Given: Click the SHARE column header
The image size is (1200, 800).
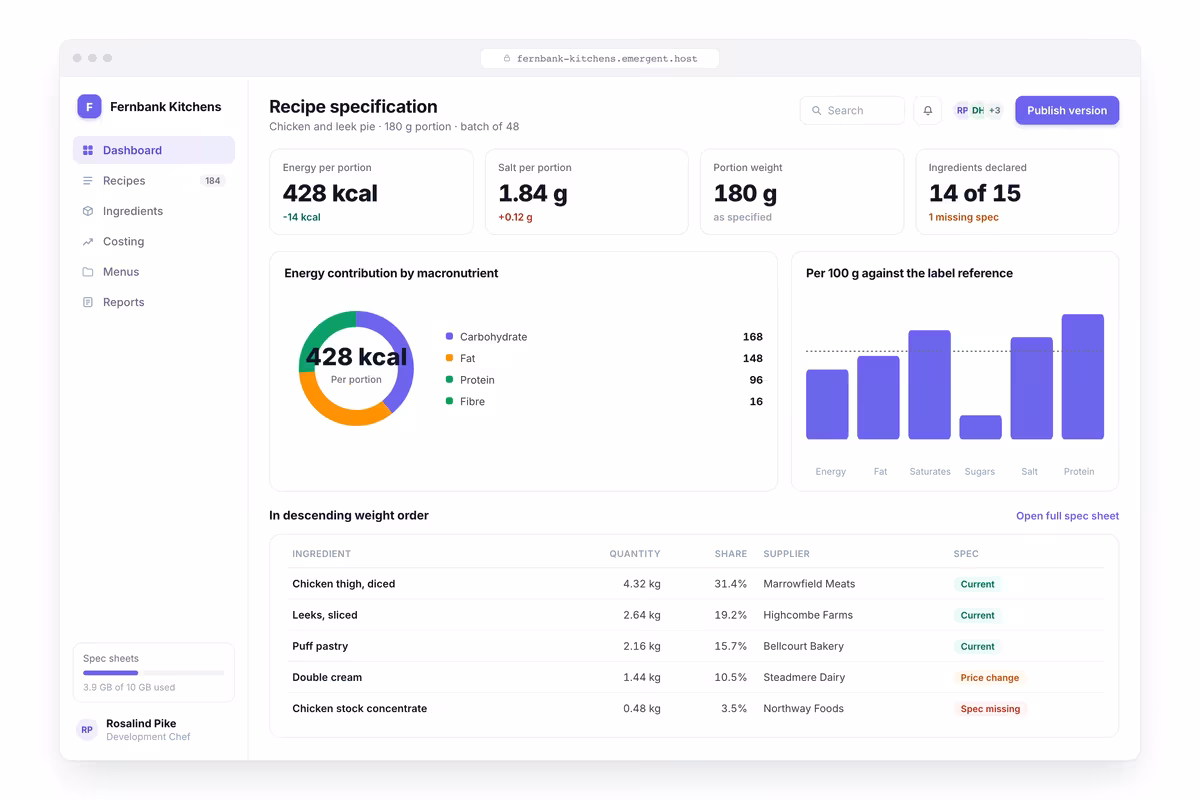Looking at the screenshot, I should [x=731, y=554].
